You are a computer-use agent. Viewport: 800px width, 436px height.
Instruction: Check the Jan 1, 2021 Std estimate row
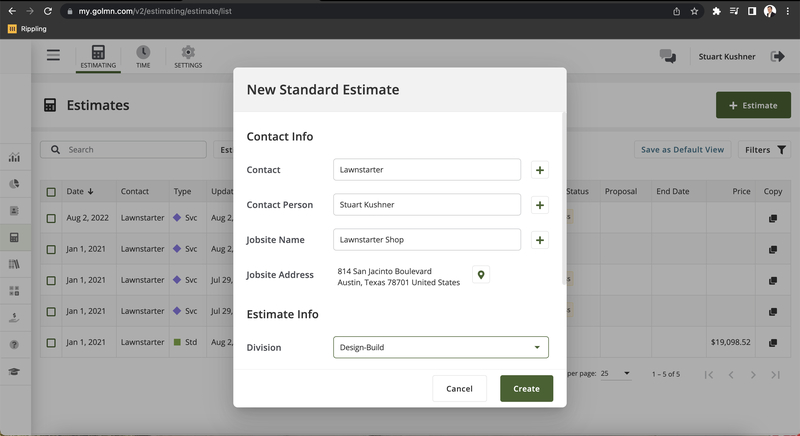coord(51,343)
